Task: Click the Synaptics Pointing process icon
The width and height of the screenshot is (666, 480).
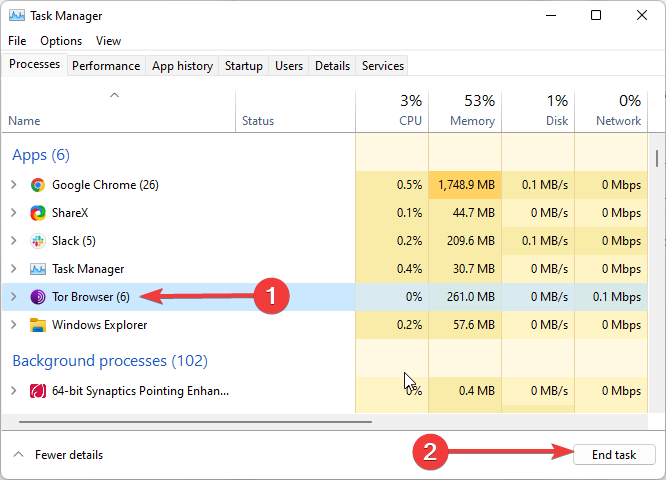Action: pos(38,391)
